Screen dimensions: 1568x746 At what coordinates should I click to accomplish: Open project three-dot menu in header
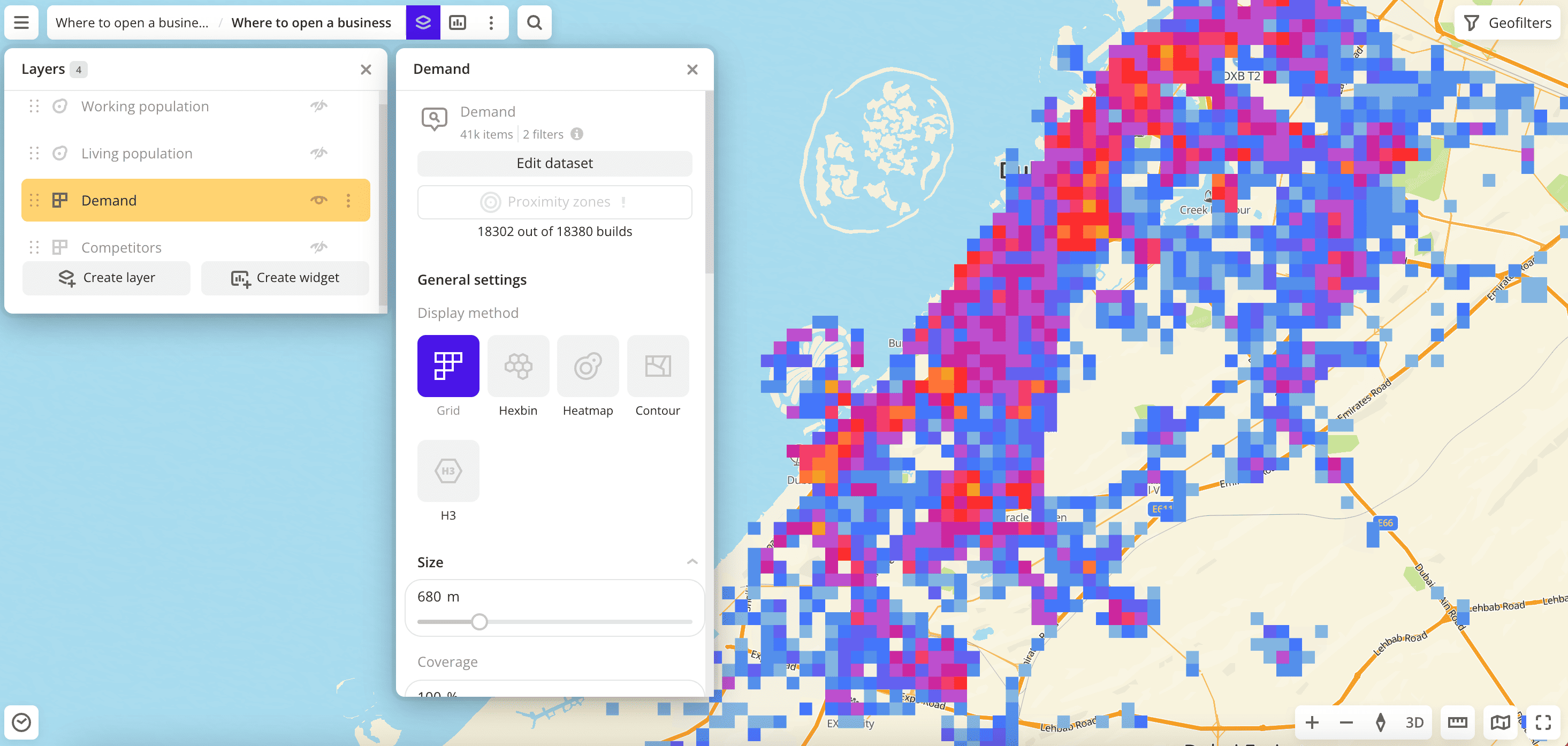491,22
